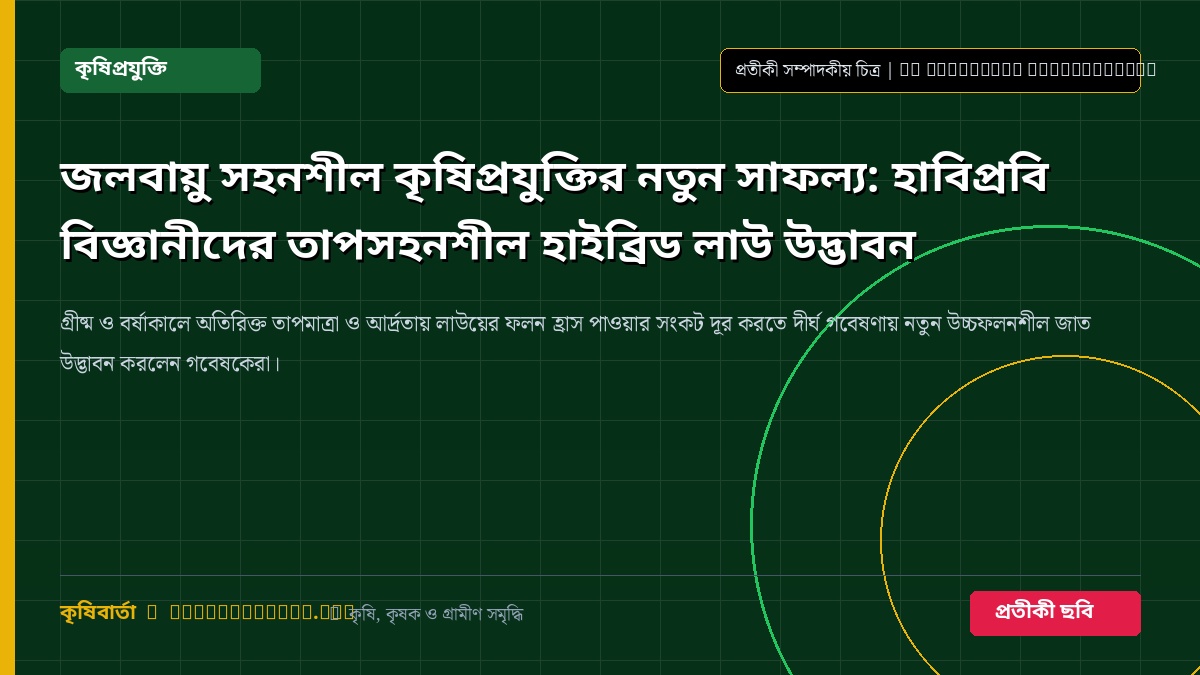Click the headline line বিজ্ঞানীদের তাপসহনশীল হাইব্রিড লাউ উদ্ভাবন
The image size is (1200, 675).
(487, 242)
